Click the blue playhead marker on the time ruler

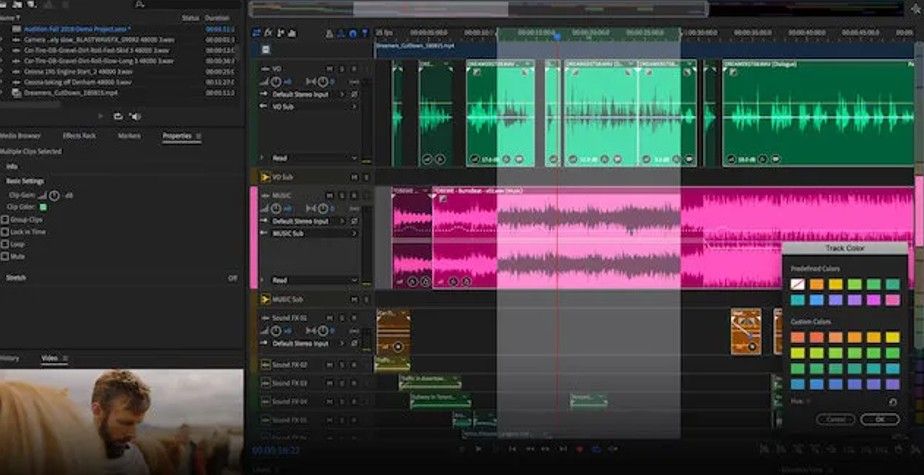[x=557, y=37]
